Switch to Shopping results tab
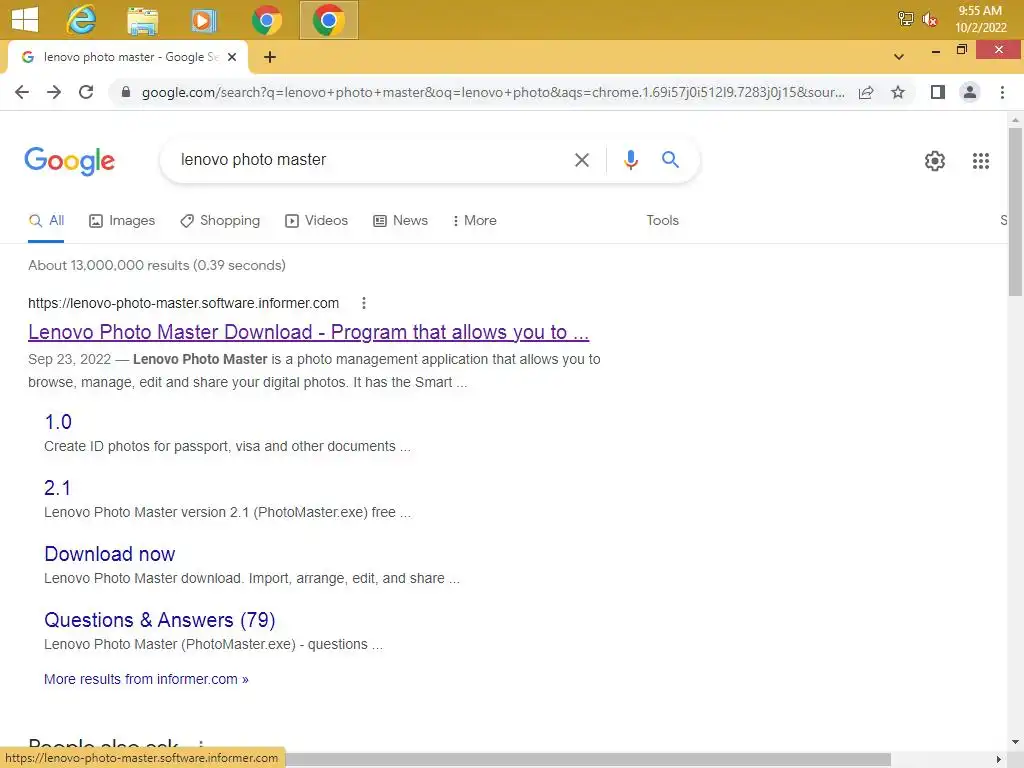Image resolution: width=1024 pixels, height=768 pixels. point(220,221)
